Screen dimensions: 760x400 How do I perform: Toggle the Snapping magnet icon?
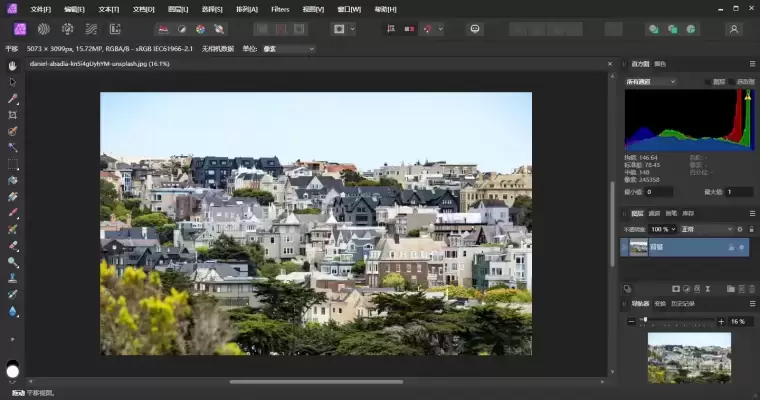point(428,29)
